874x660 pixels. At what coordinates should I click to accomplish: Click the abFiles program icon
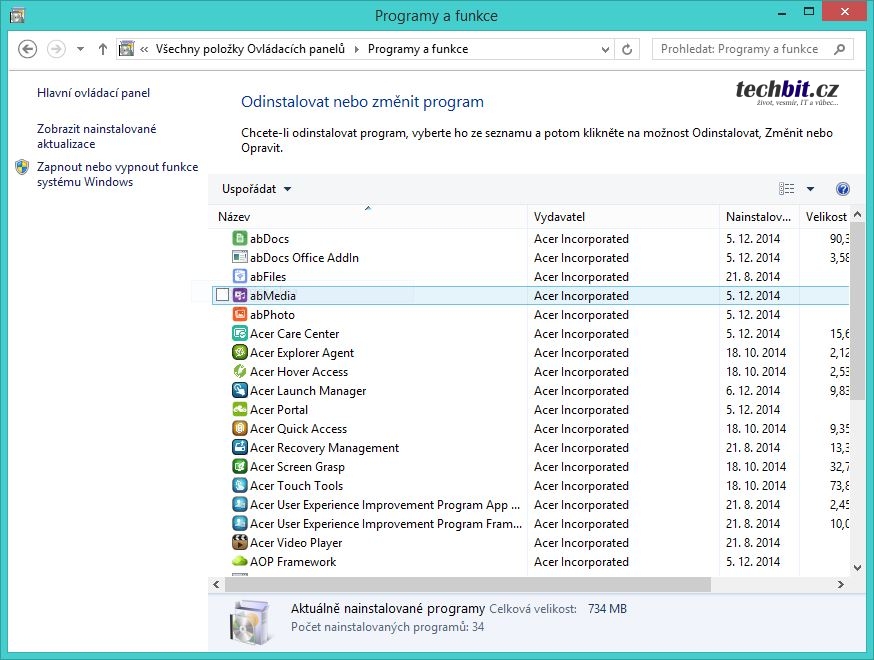240,276
